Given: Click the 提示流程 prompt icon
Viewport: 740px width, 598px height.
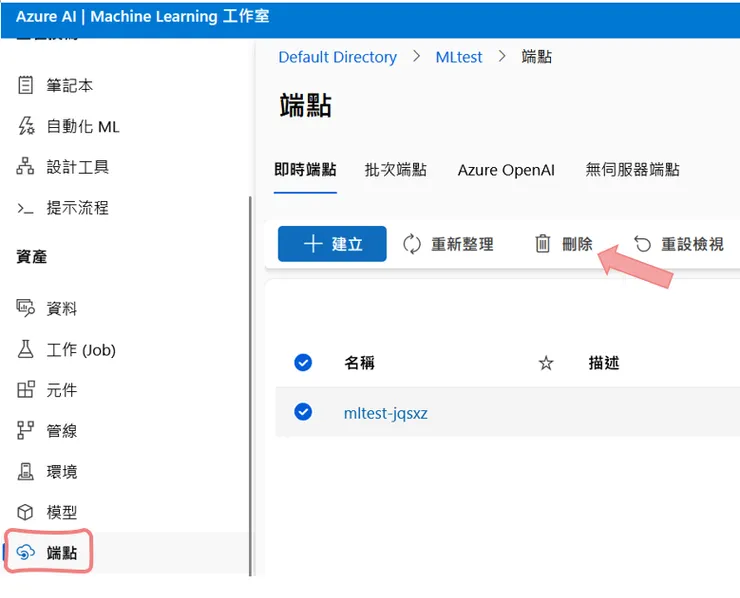Looking at the screenshot, I should tap(25, 208).
